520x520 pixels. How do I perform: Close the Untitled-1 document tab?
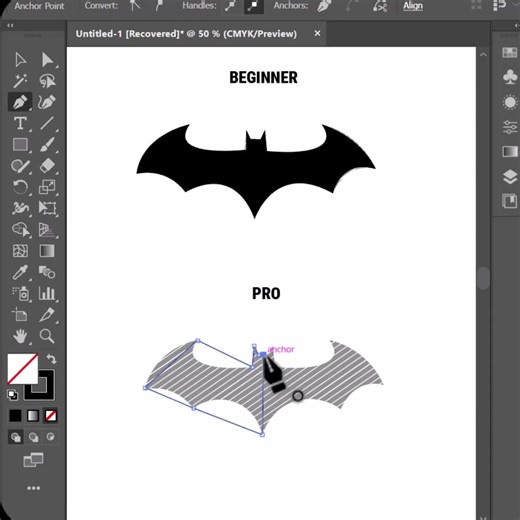tap(317, 33)
